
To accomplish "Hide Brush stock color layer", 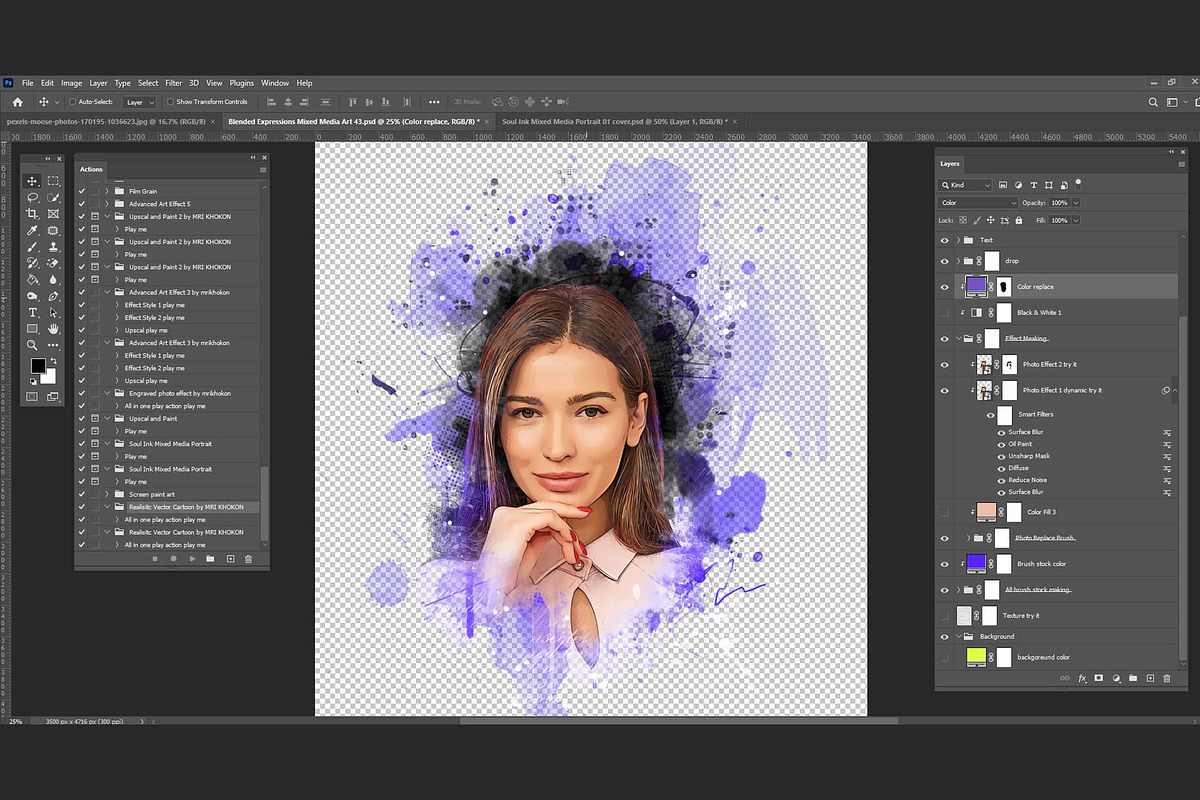I will click(945, 564).
